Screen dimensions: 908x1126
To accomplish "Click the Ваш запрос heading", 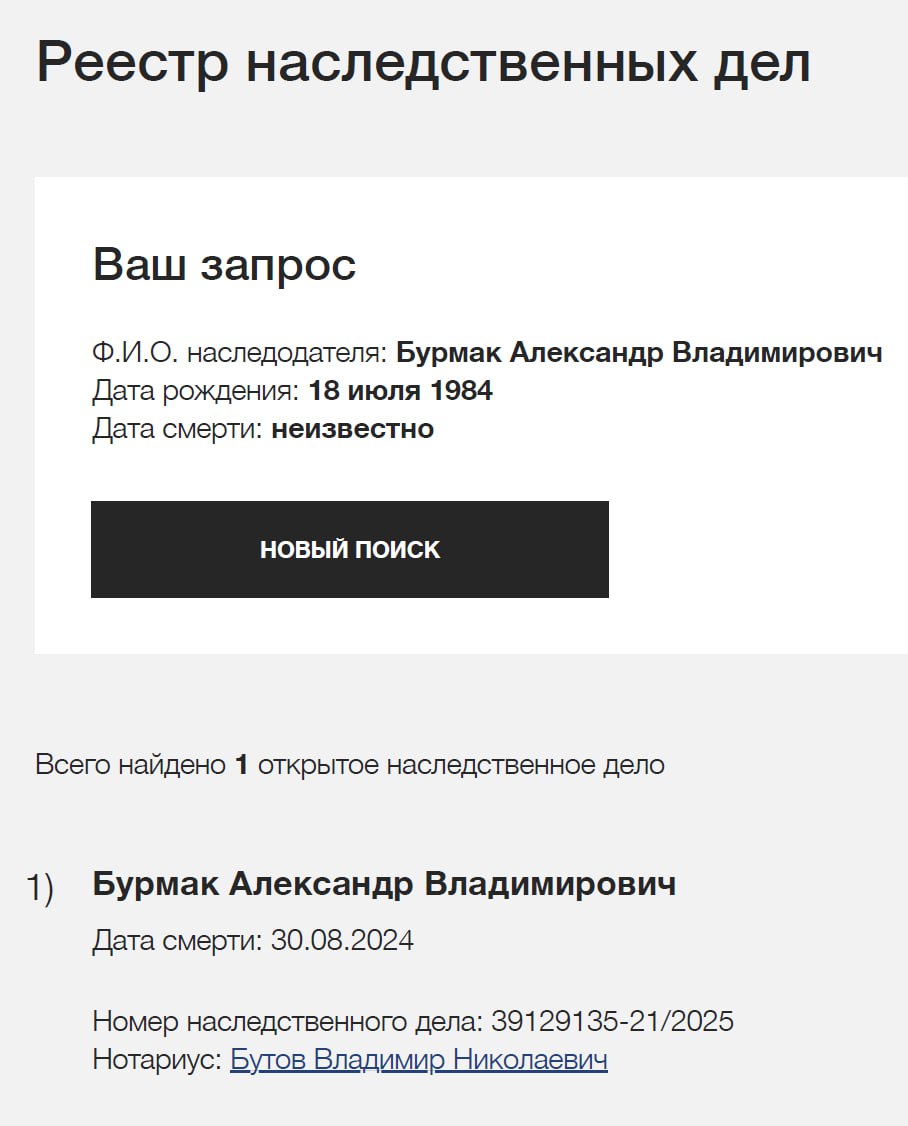I will point(224,266).
